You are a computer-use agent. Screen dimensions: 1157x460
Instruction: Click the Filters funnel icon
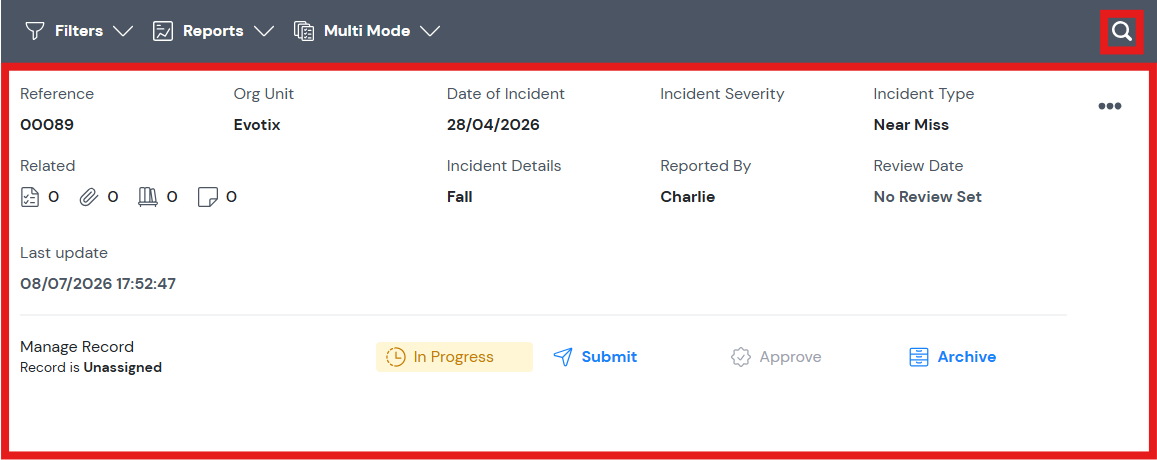pos(35,31)
